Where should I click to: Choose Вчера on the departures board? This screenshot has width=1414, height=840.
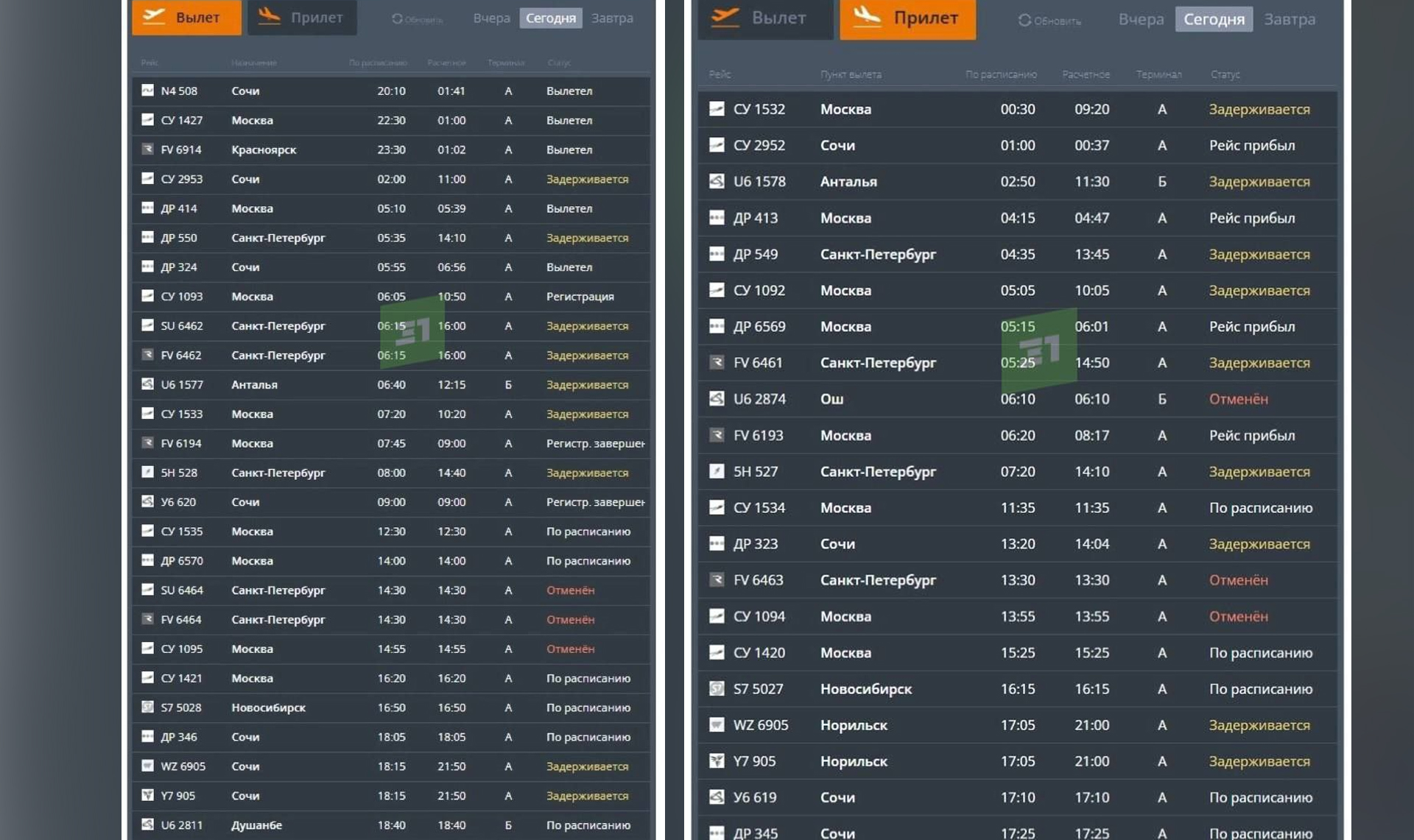(x=491, y=18)
